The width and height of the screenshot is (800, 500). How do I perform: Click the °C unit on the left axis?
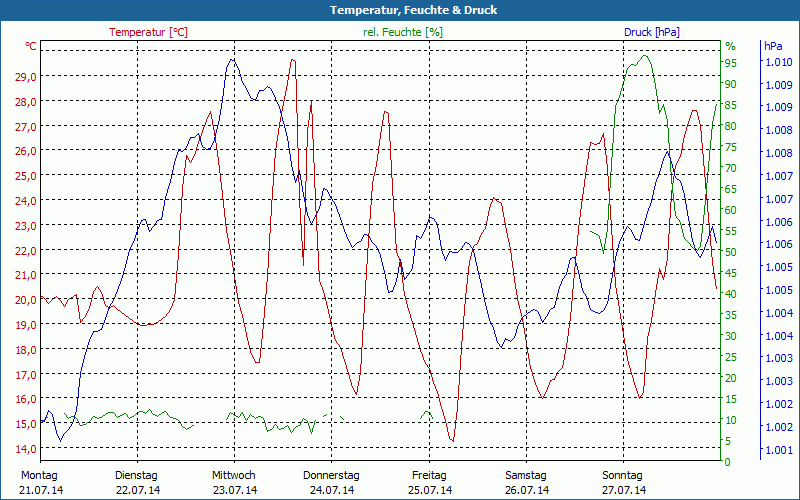(x=31, y=47)
